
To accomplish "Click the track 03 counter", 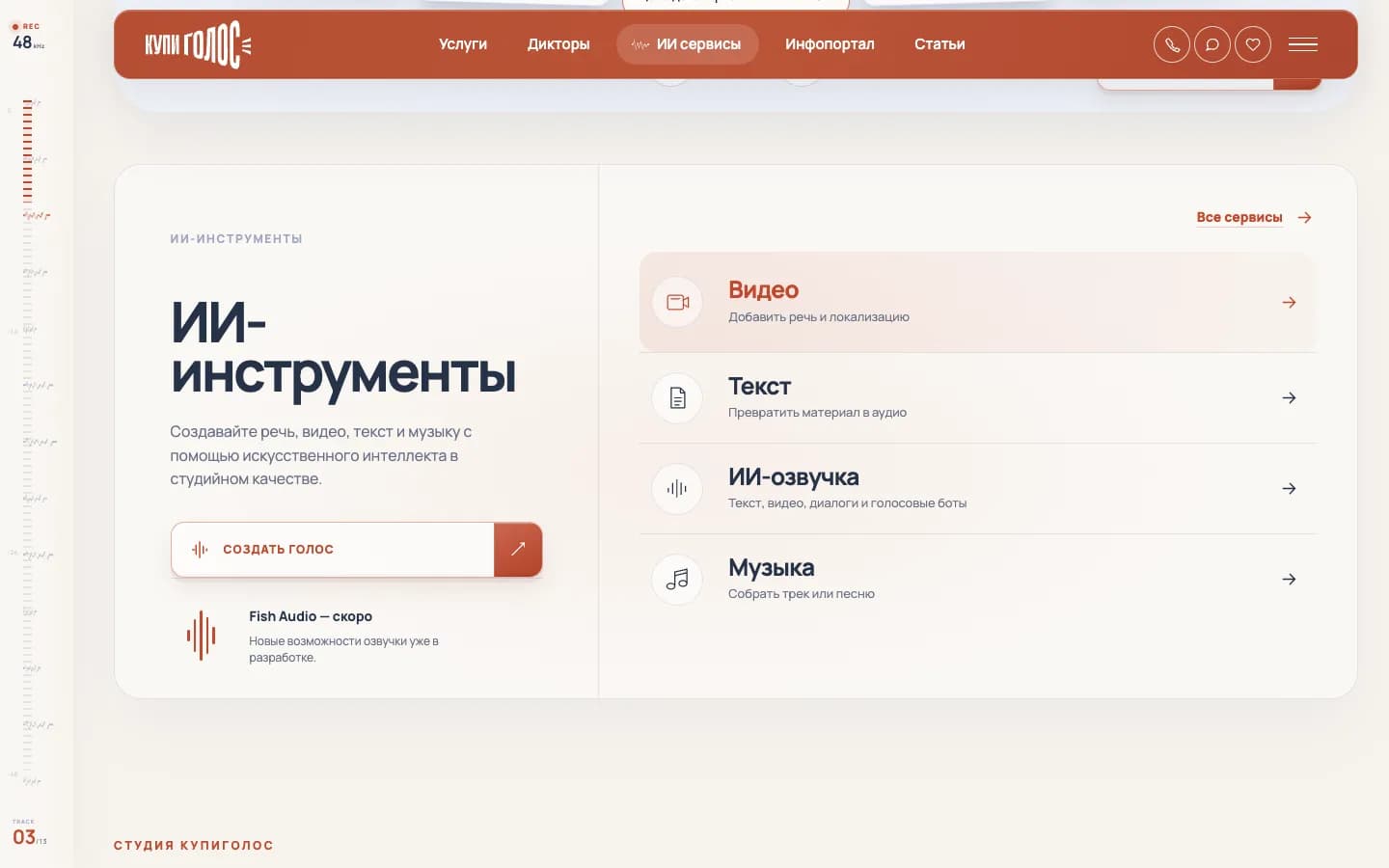I will (29, 836).
